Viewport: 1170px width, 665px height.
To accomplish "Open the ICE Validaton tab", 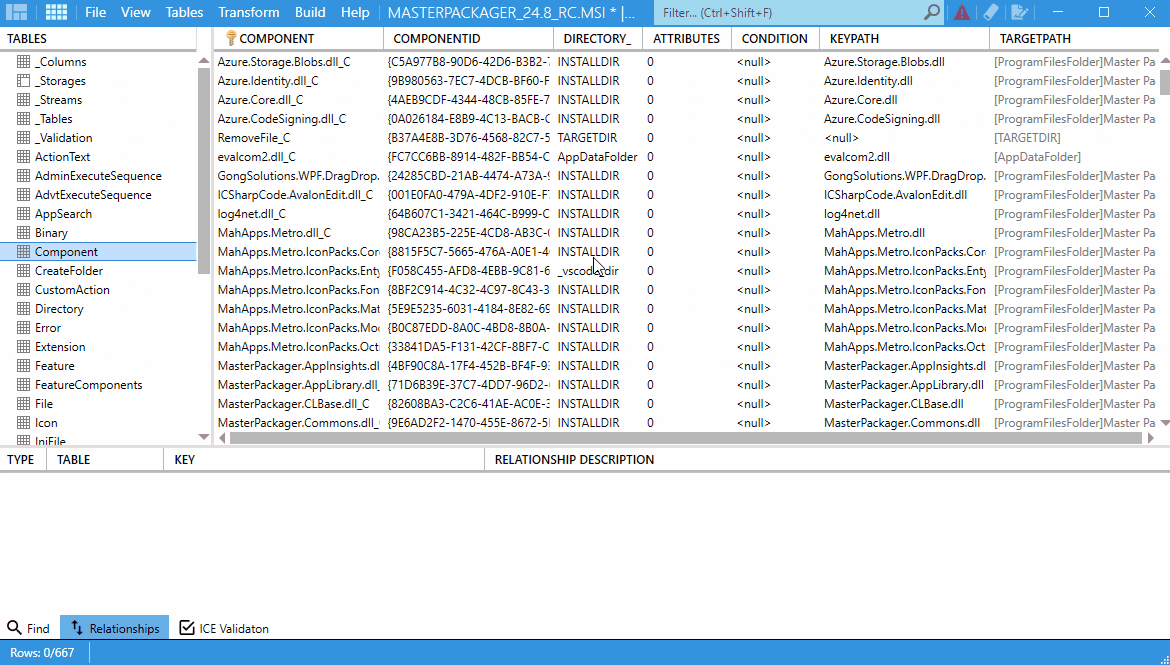I will pyautogui.click(x=224, y=628).
